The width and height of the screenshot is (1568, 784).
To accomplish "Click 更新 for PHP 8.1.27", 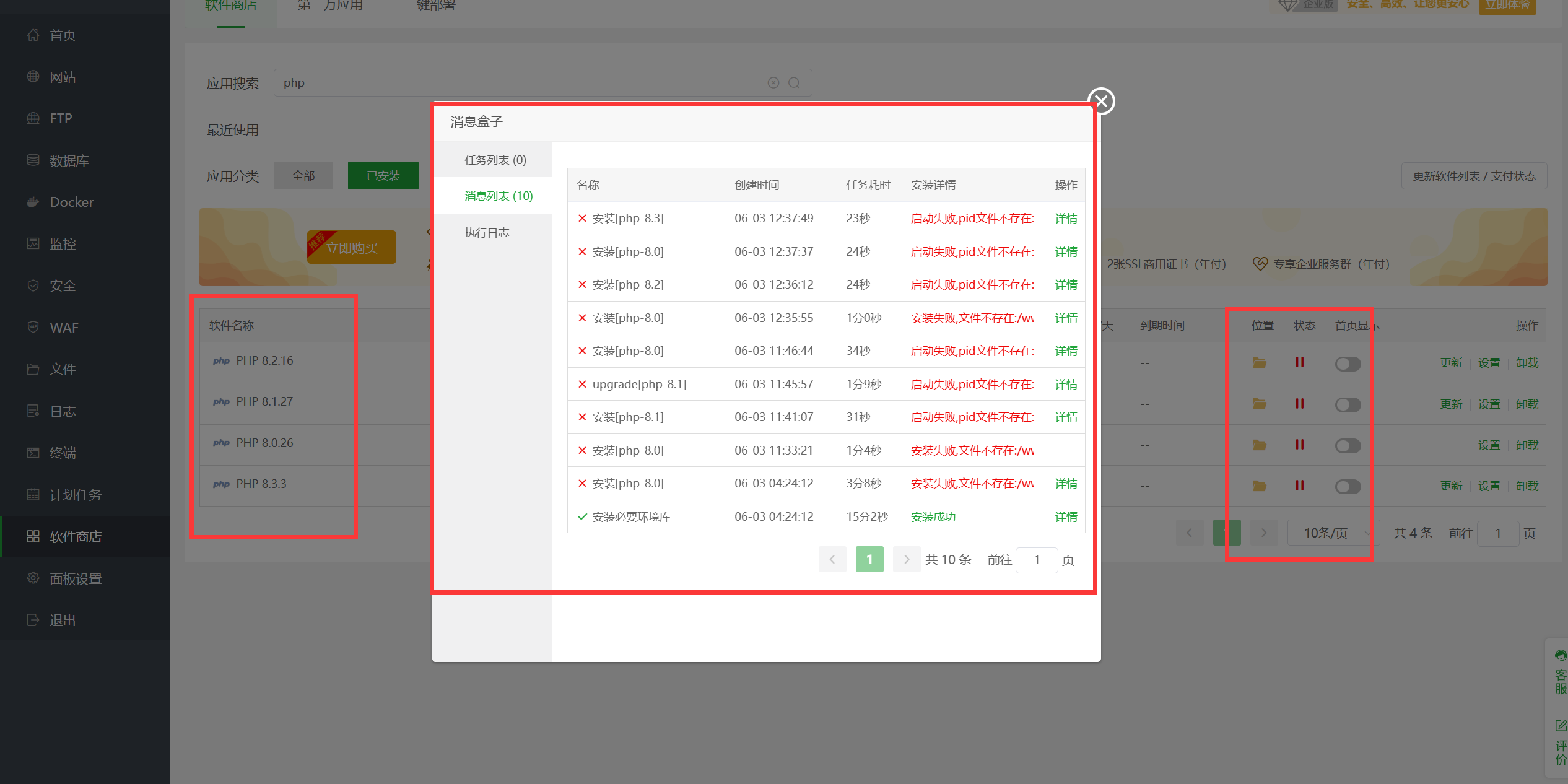I will [x=1451, y=404].
